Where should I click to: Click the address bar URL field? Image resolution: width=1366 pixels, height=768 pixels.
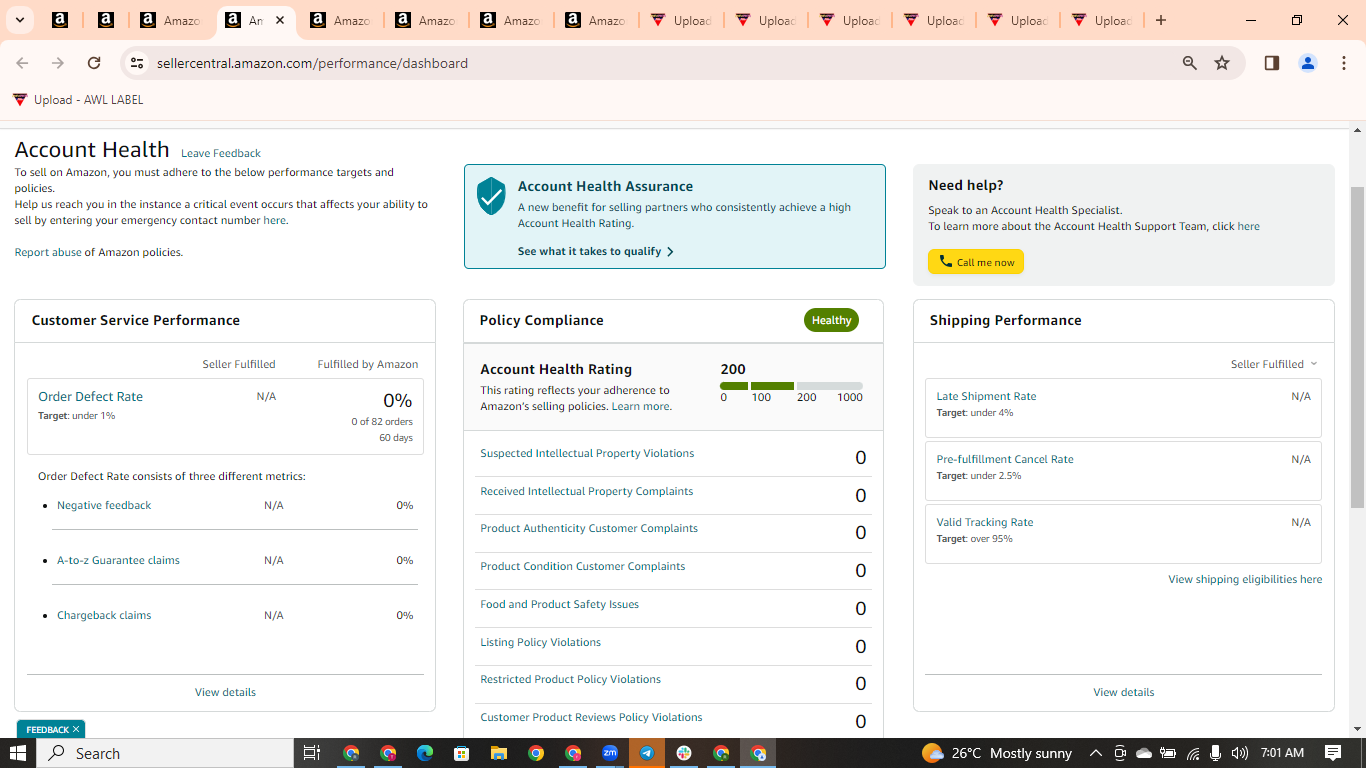[x=660, y=63]
